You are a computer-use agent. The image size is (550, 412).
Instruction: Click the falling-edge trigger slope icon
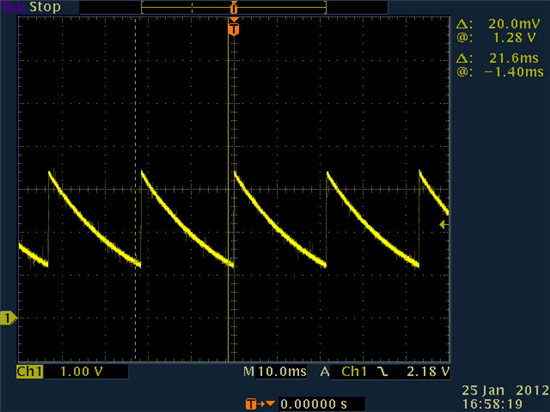coord(382,372)
